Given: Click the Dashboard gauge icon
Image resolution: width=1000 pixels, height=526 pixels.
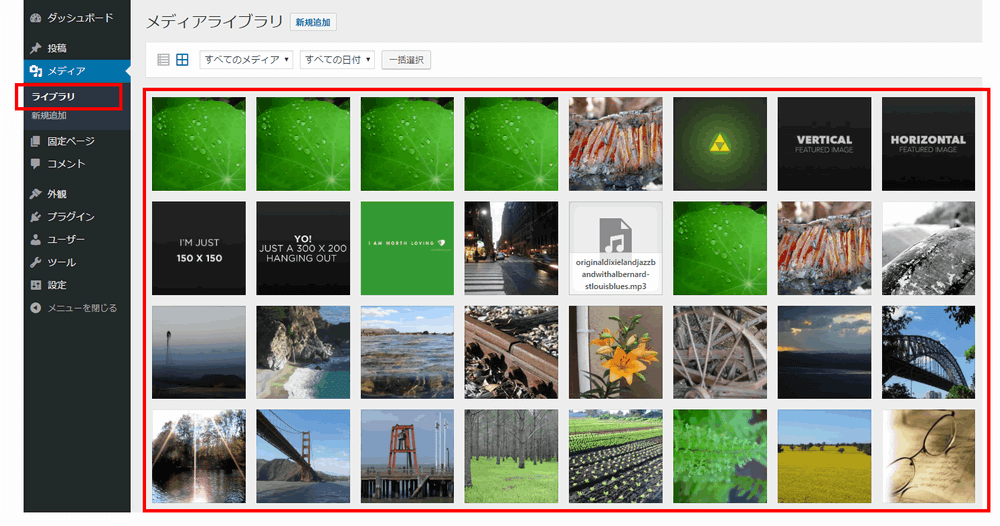Looking at the screenshot, I should 36,18.
